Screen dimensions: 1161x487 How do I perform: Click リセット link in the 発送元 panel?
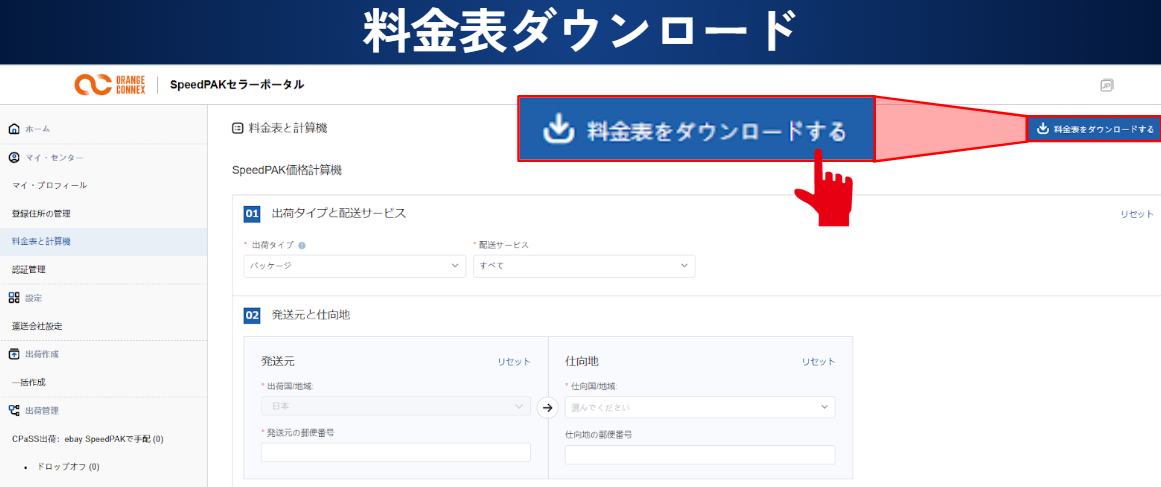514,362
